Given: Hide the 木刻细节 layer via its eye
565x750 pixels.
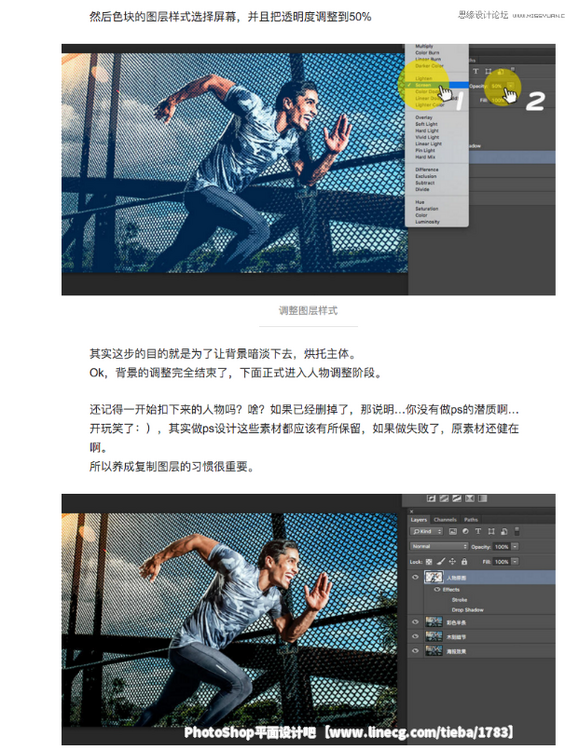Looking at the screenshot, I should [415, 637].
